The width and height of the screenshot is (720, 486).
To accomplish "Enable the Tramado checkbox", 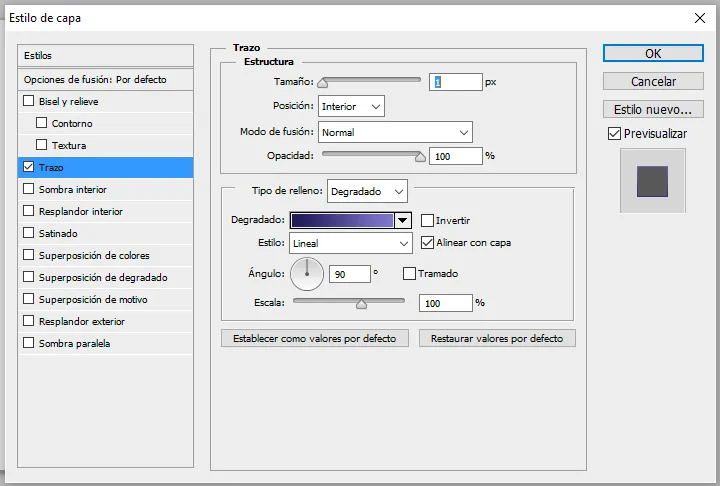I will click(x=409, y=273).
